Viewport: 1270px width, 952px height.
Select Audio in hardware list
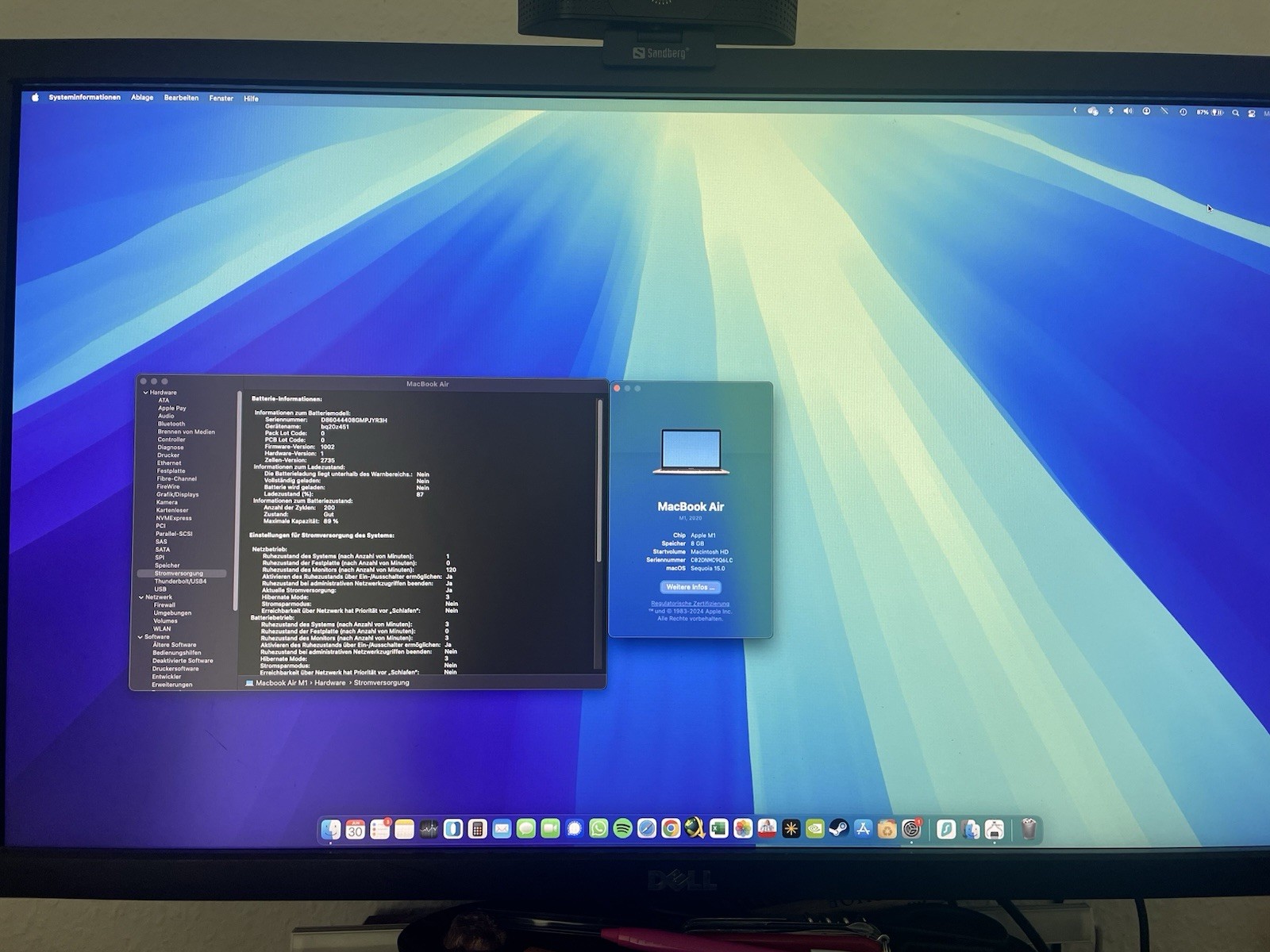point(166,416)
